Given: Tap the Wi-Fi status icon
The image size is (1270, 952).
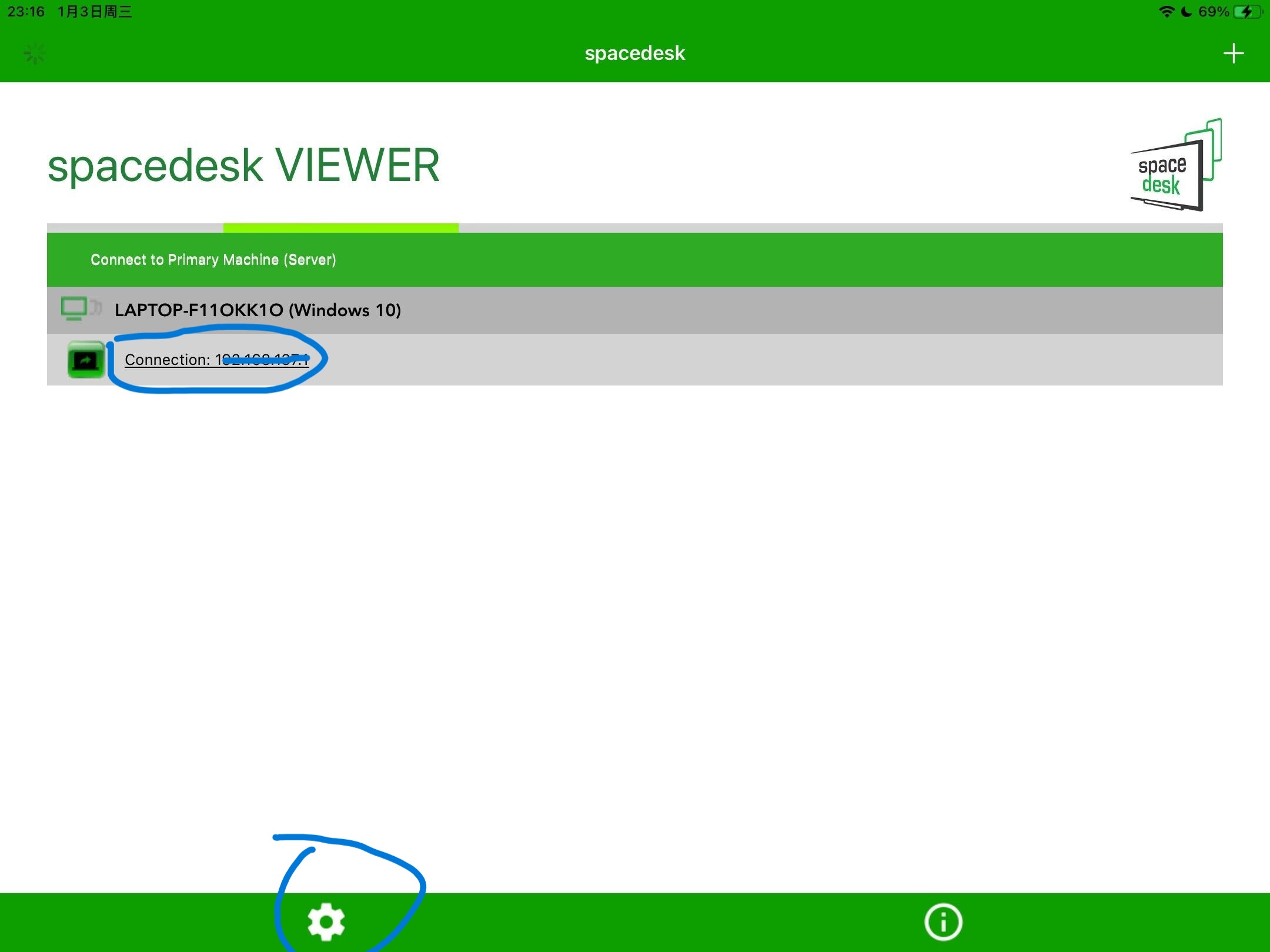Looking at the screenshot, I should [1166, 12].
